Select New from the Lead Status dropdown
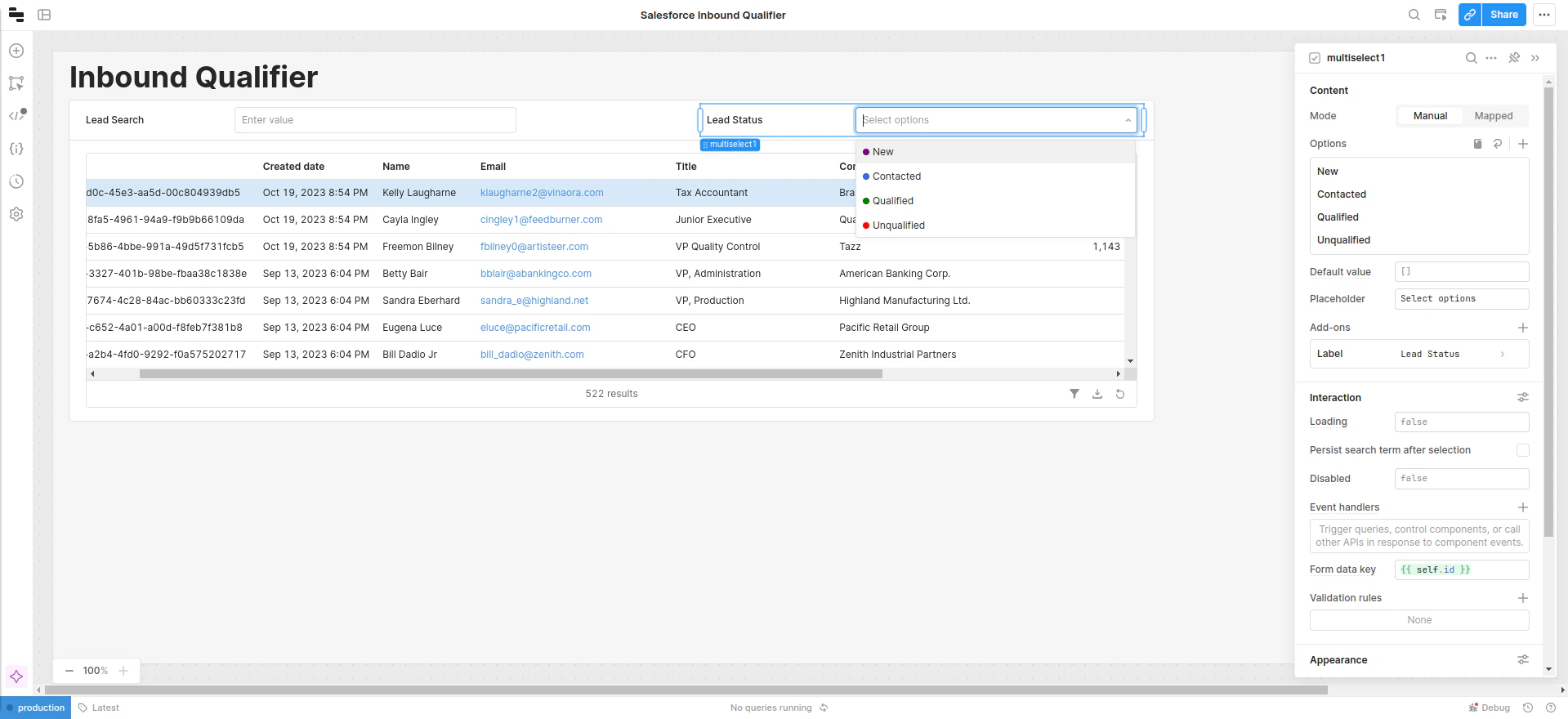This screenshot has height=719, width=1568. tap(995, 152)
